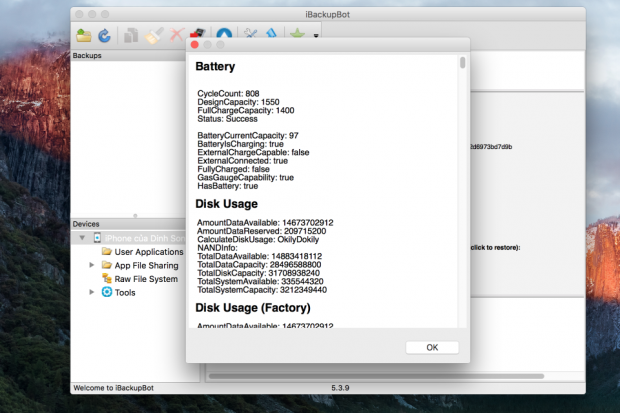Click the Raw File System icon
620x413 pixels.
click(107, 279)
